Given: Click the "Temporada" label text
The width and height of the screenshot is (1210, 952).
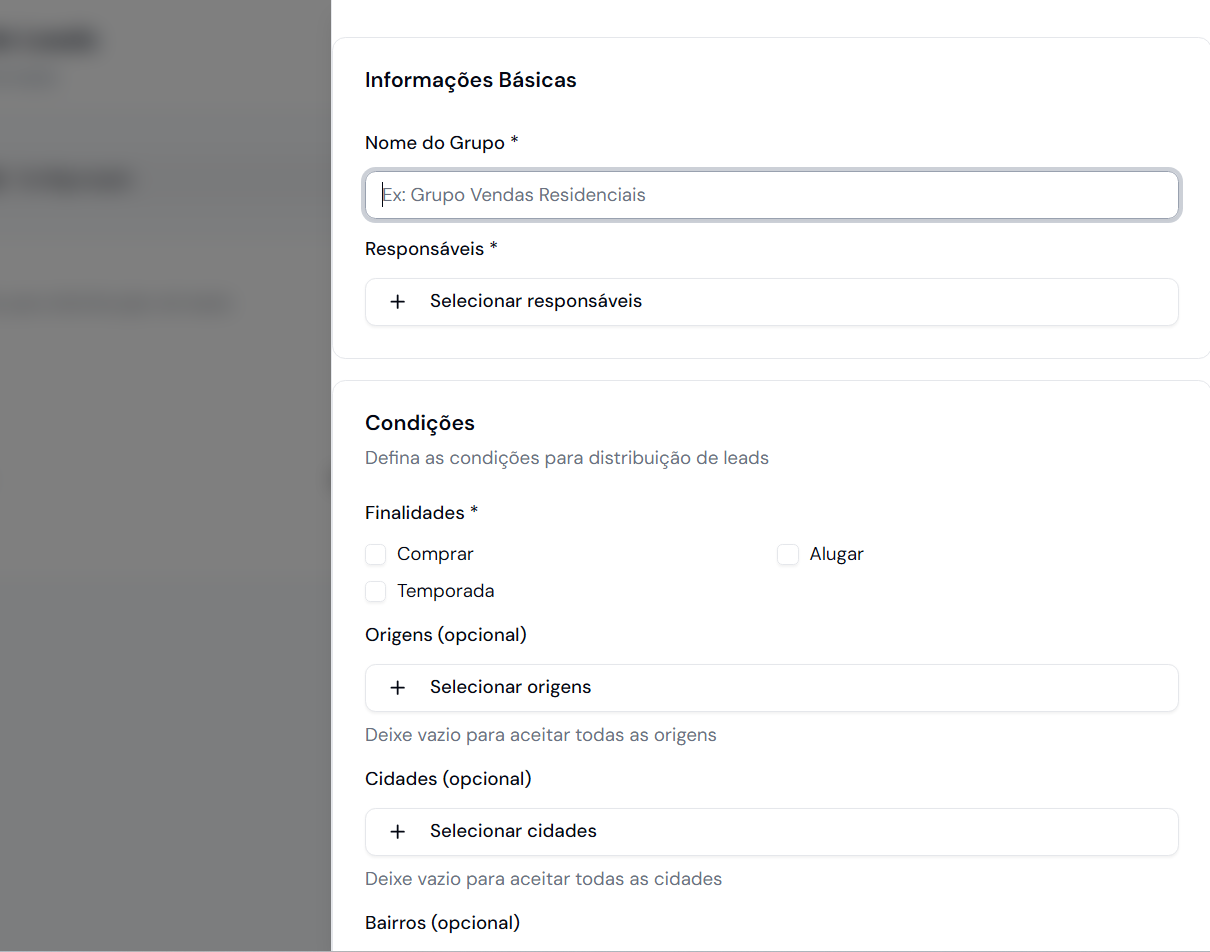Looking at the screenshot, I should (x=445, y=591).
